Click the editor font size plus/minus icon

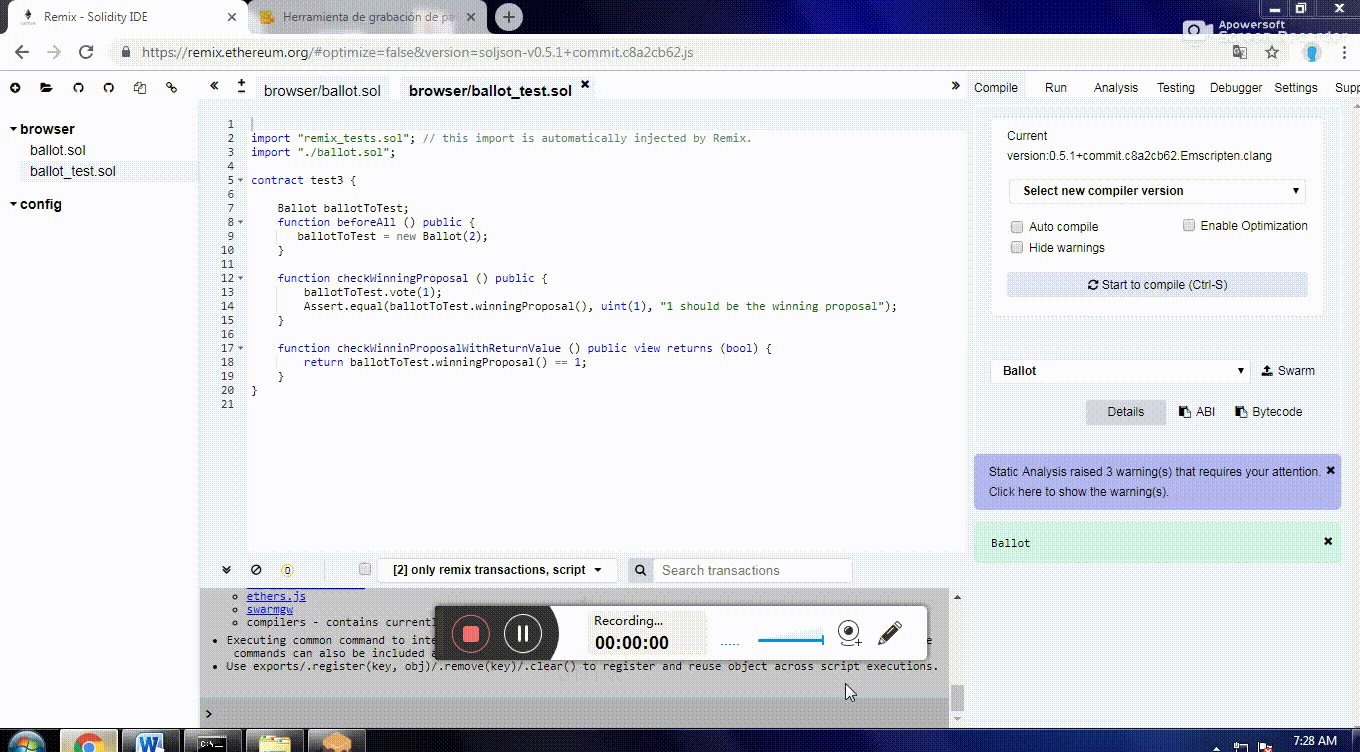(241, 86)
